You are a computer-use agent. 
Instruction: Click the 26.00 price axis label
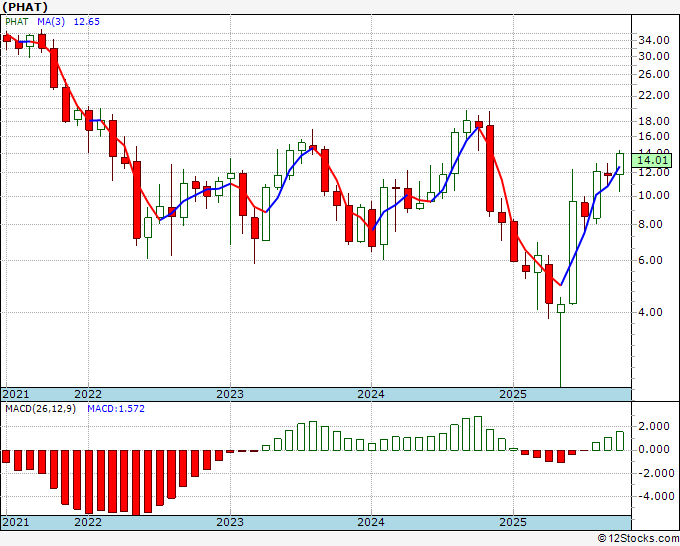coord(654,74)
